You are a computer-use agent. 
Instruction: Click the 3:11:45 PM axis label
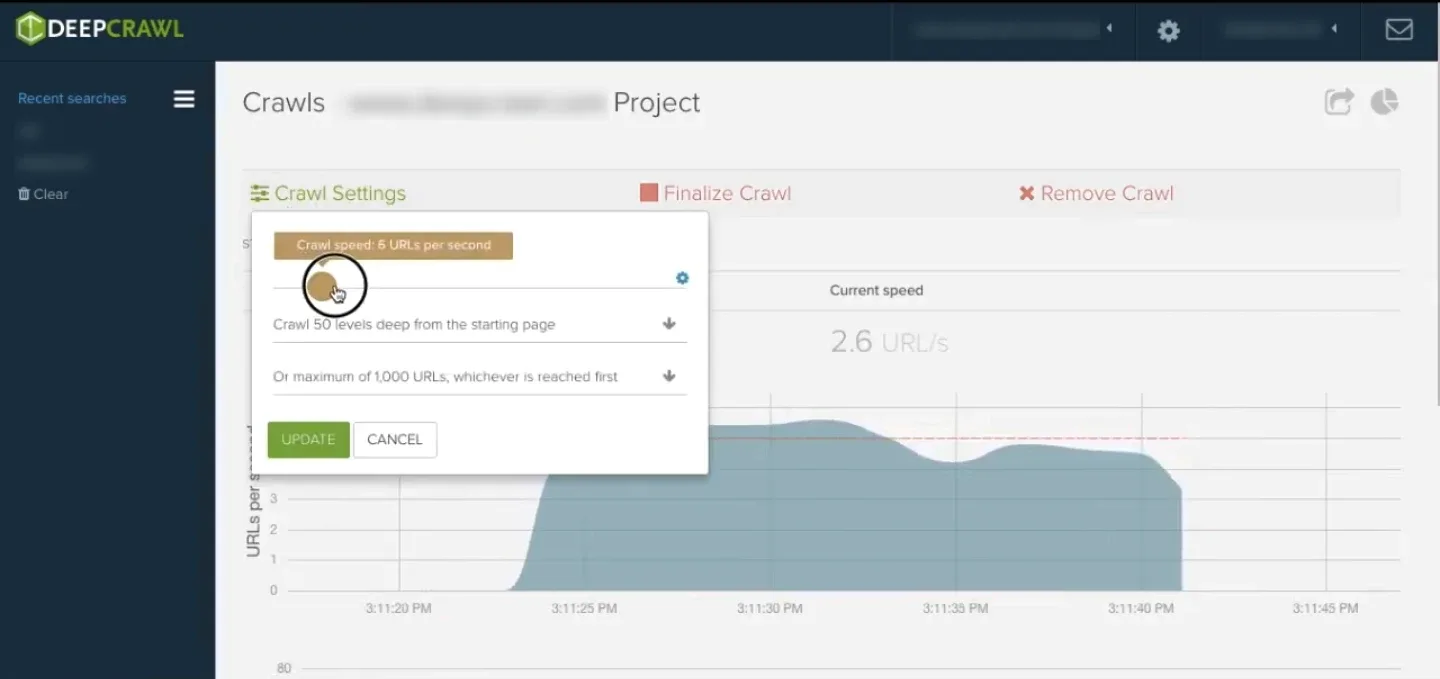coord(1325,608)
